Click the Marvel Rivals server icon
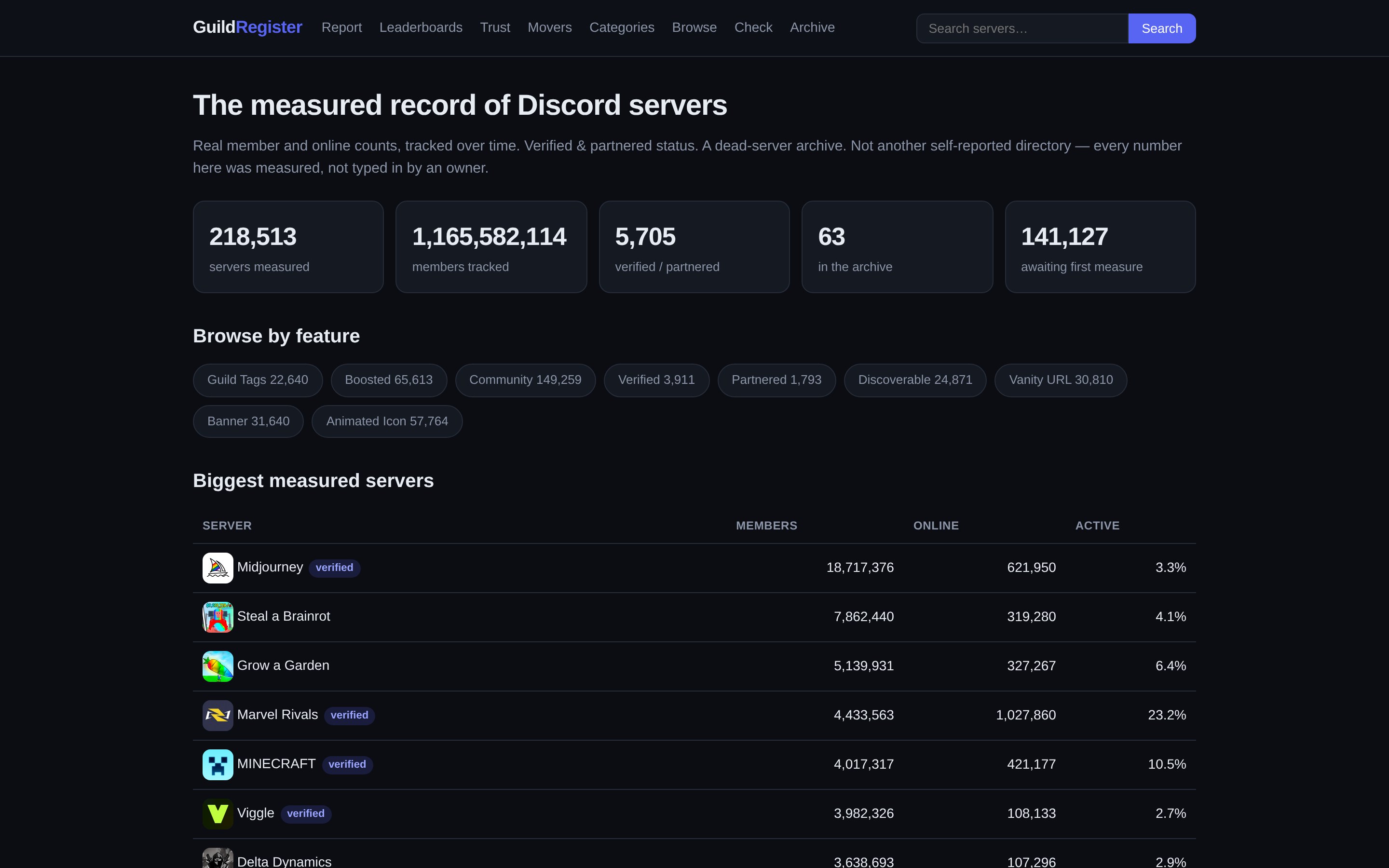 coord(218,715)
